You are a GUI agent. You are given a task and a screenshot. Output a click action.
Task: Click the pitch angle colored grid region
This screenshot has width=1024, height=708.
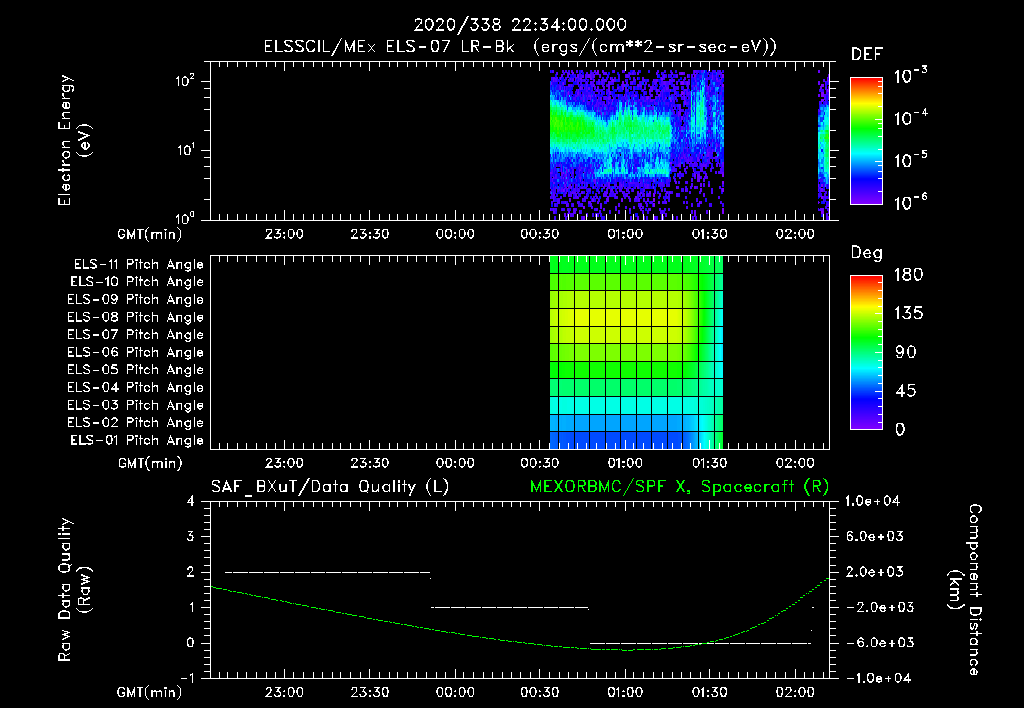[x=637, y=353]
